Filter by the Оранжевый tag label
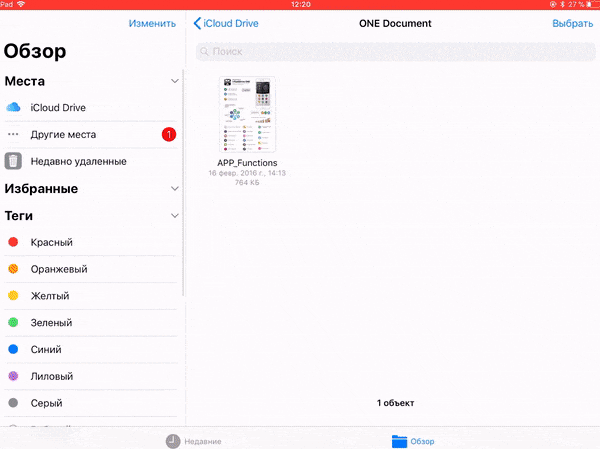This screenshot has width=600, height=449. point(59,269)
